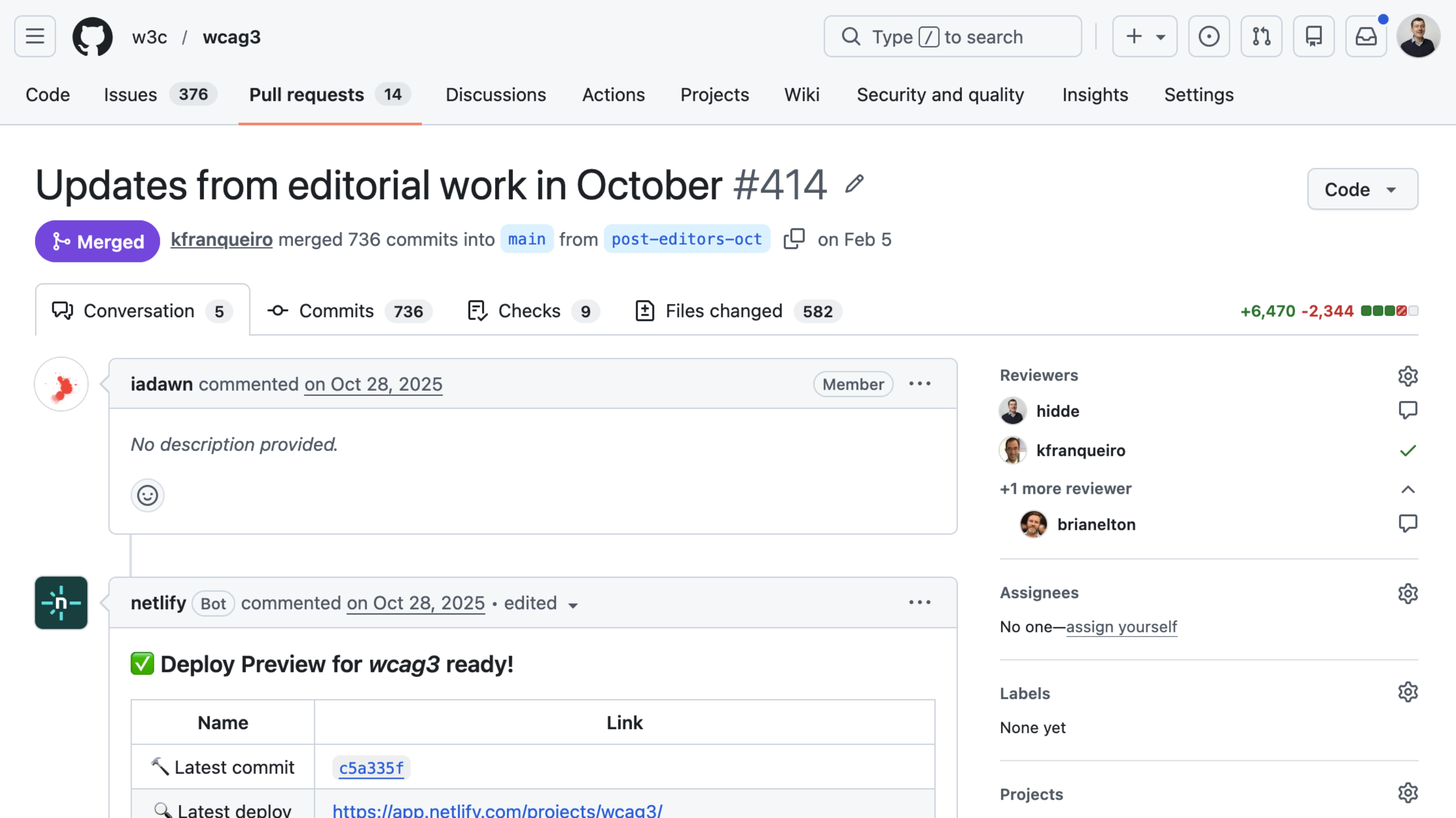Open Security and quality tab
1456x818 pixels.
click(940, 94)
